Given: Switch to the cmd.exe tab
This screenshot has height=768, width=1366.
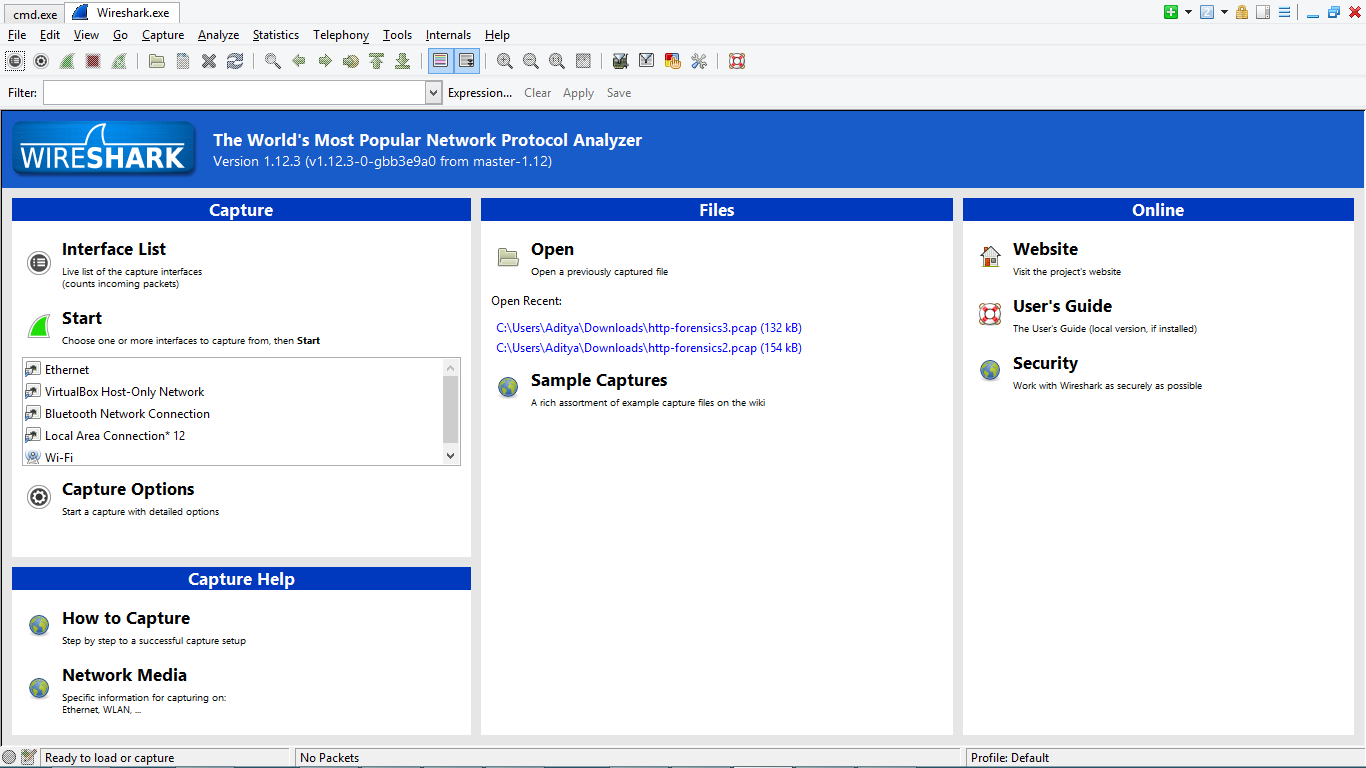Looking at the screenshot, I should 34,13.
